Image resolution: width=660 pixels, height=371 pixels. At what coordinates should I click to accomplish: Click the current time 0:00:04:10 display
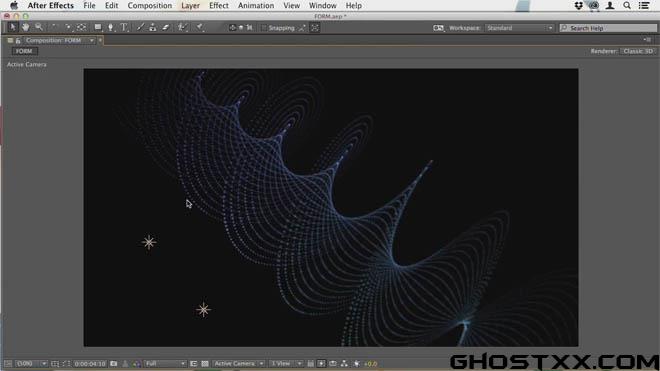point(90,364)
